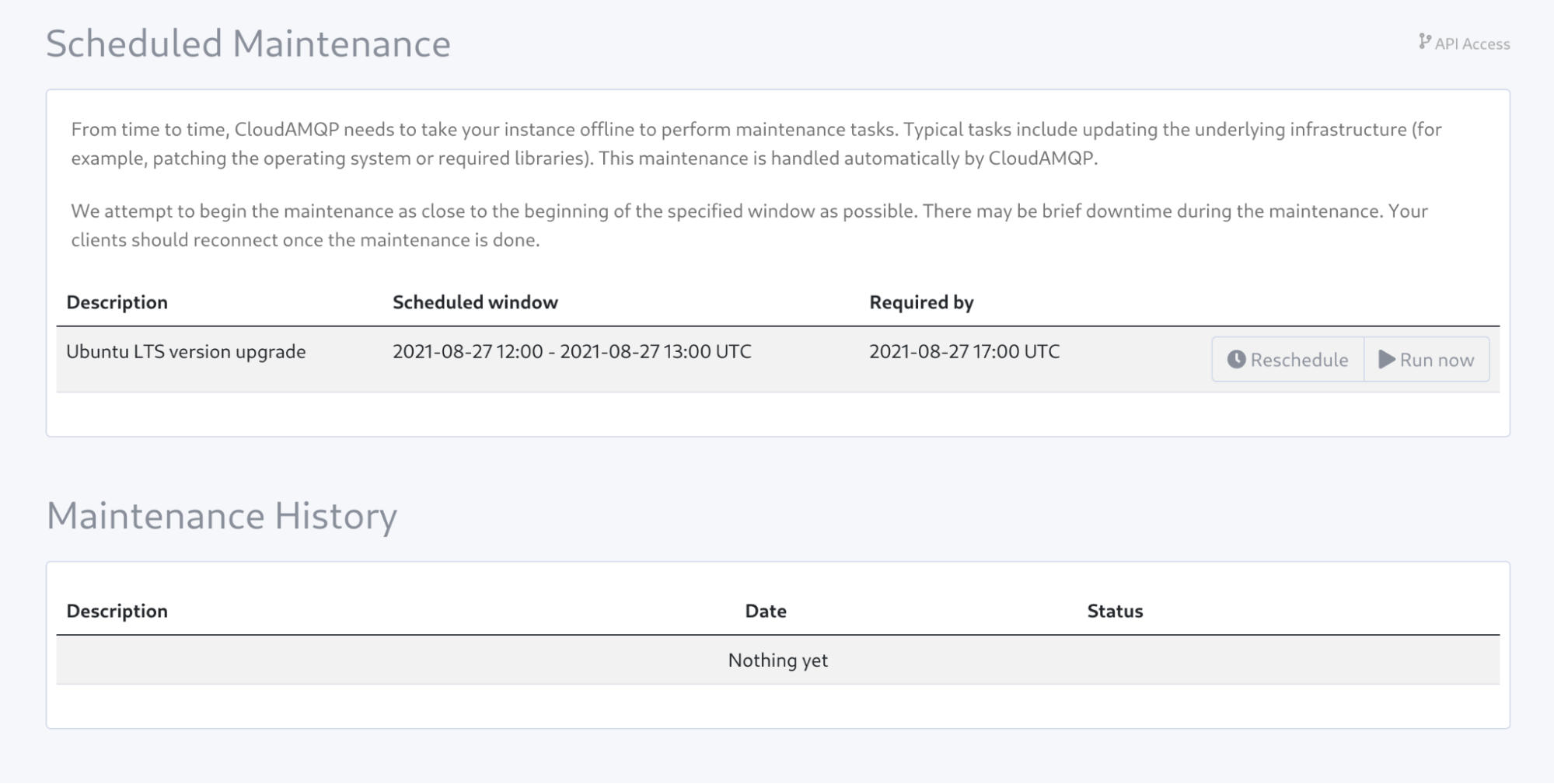Click the clock icon on Reschedule button

(x=1236, y=359)
